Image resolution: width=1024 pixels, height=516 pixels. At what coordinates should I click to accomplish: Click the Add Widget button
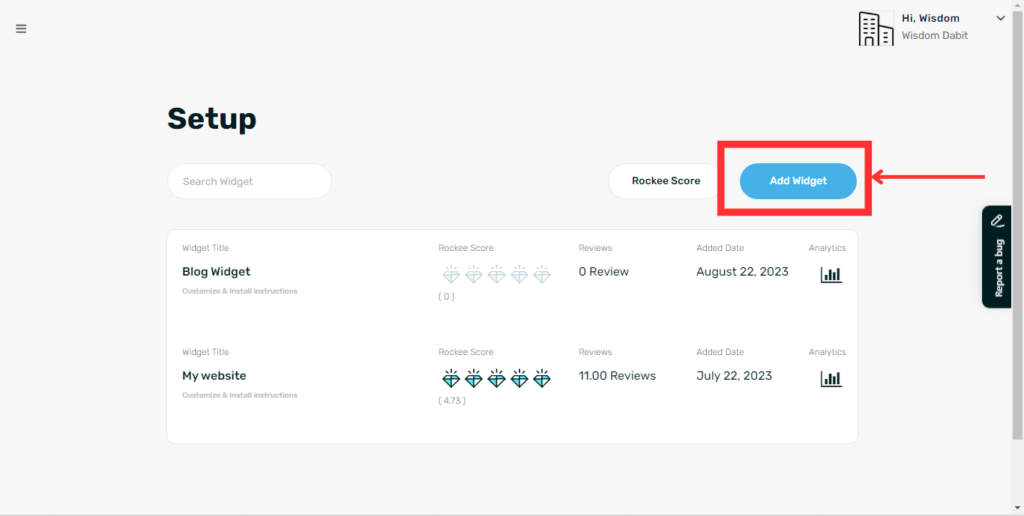pos(798,181)
